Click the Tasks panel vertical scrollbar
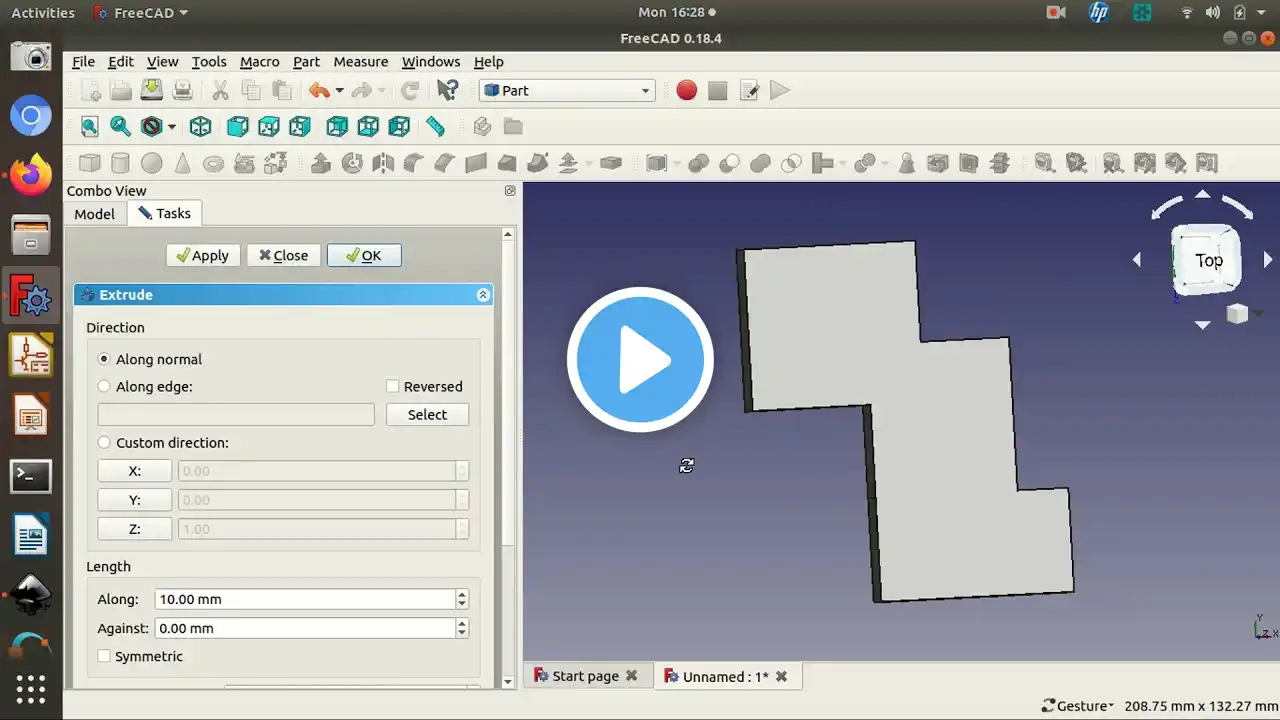This screenshot has height=720, width=1280. (x=508, y=457)
